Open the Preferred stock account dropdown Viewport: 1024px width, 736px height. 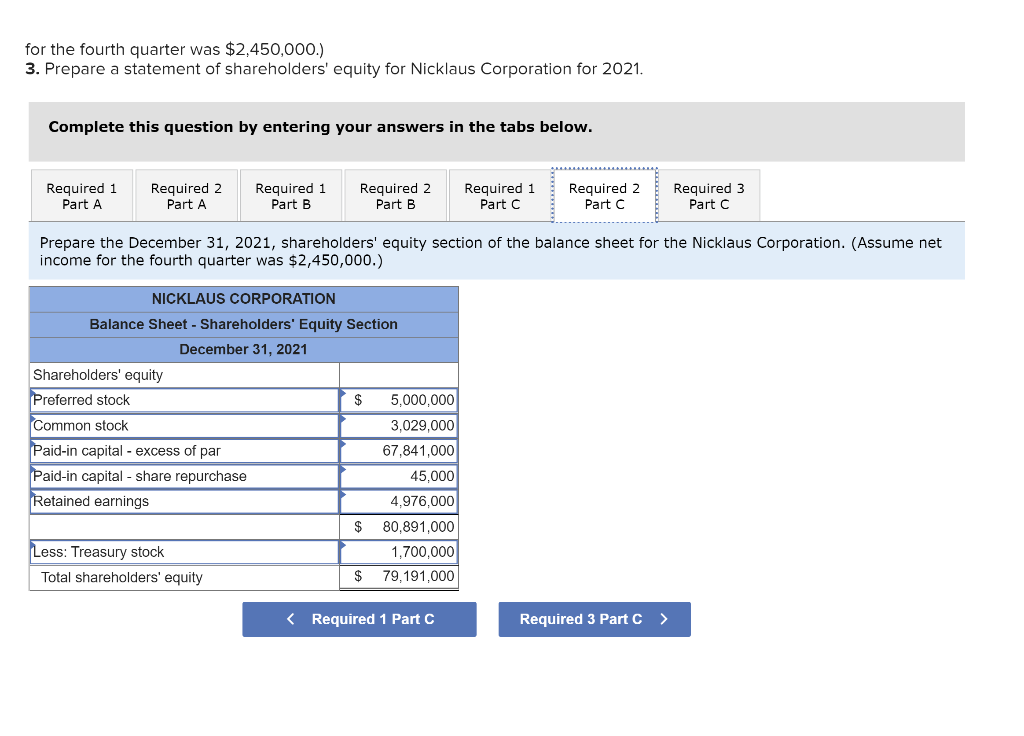point(184,400)
